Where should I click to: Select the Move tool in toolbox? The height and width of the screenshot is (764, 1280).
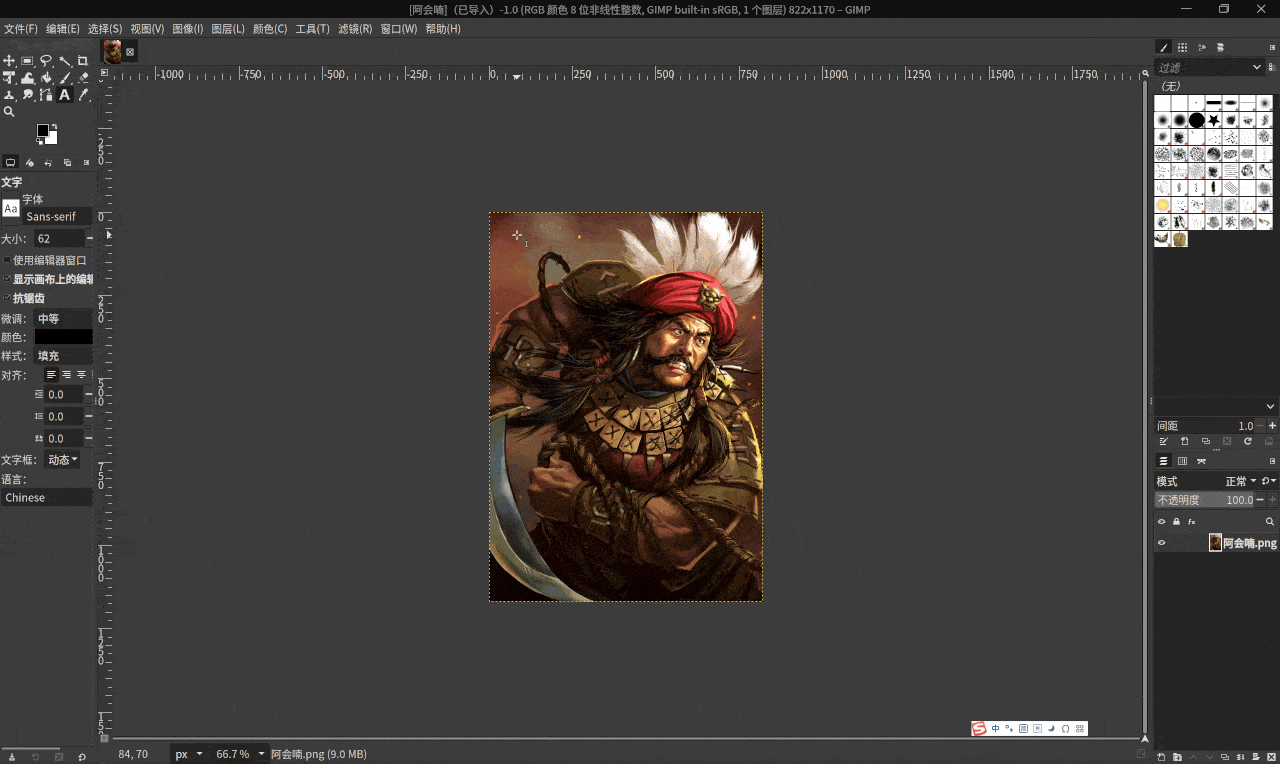(9, 61)
